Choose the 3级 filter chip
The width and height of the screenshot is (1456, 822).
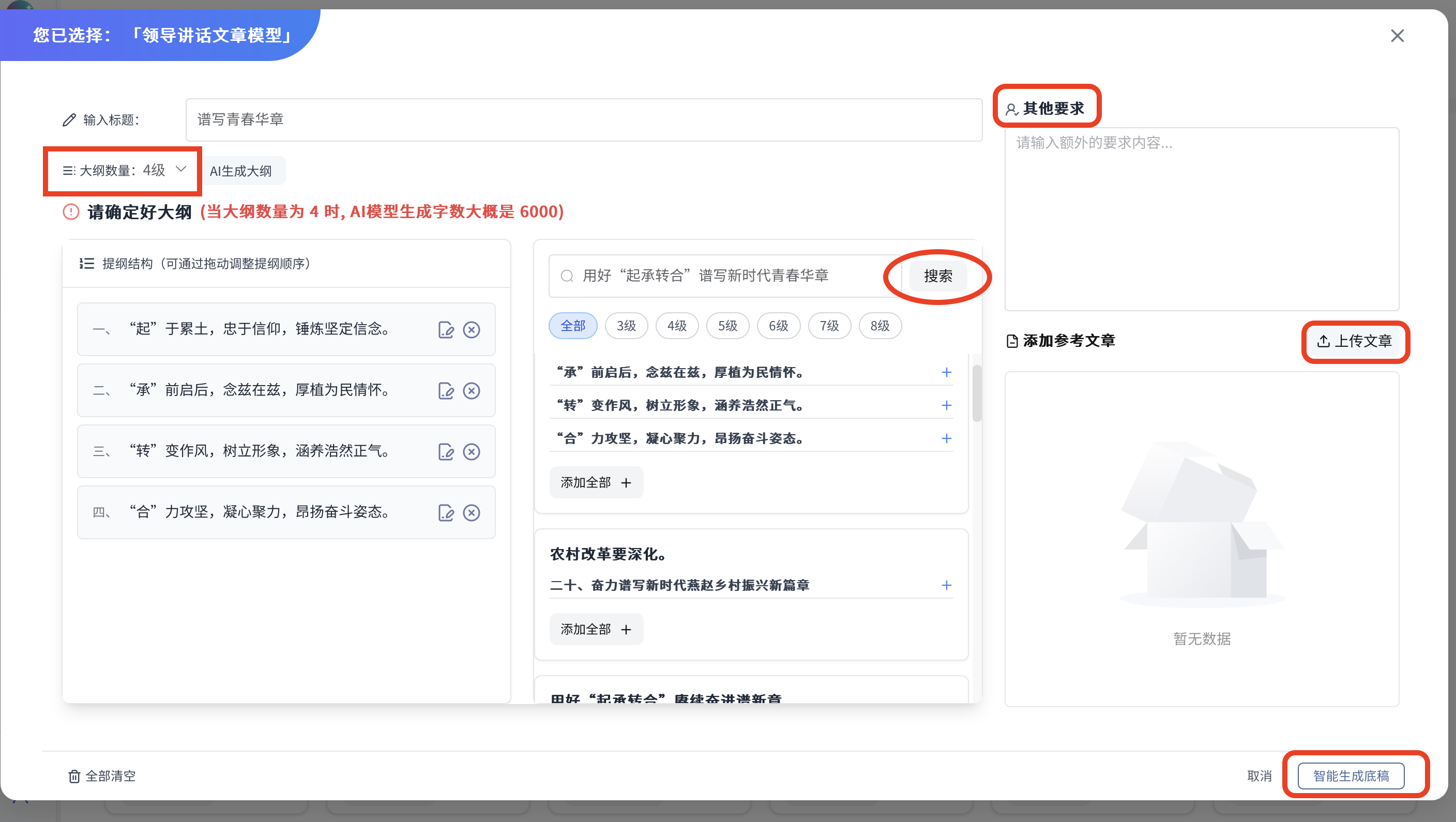point(626,326)
